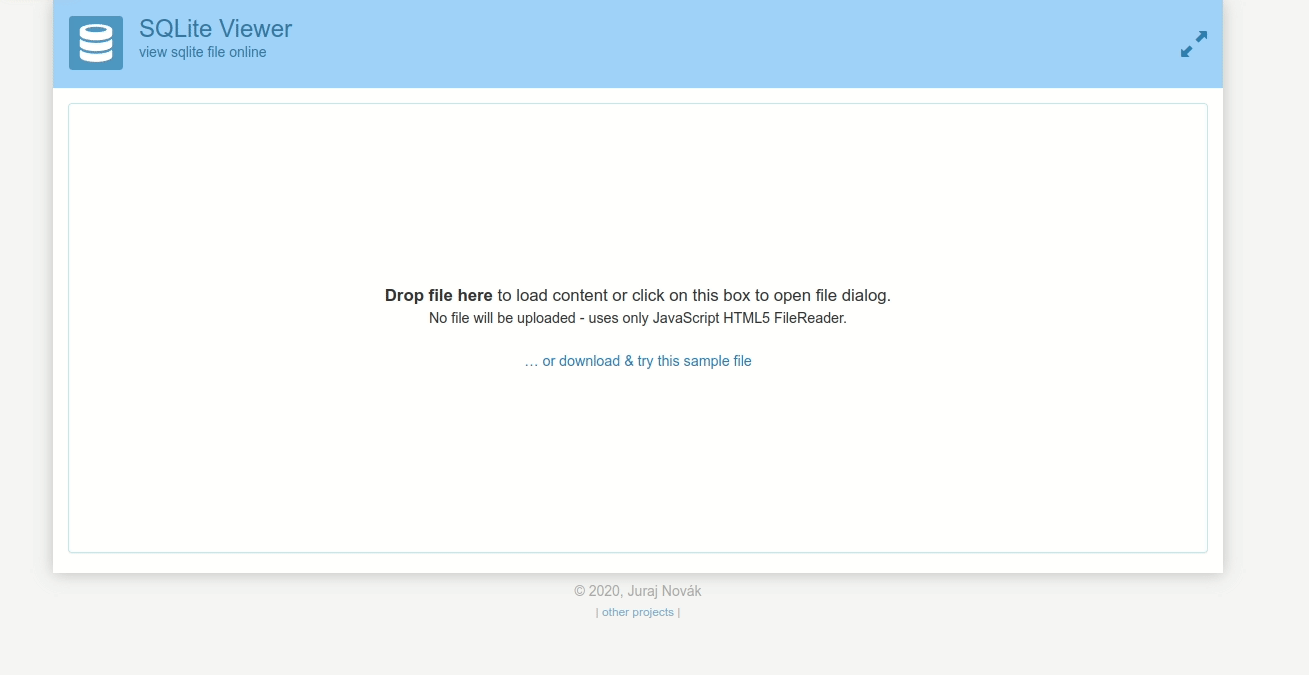Click the ellipsis before the sample file link
Image resolution: width=1309 pixels, height=675 pixels.
[x=531, y=361]
